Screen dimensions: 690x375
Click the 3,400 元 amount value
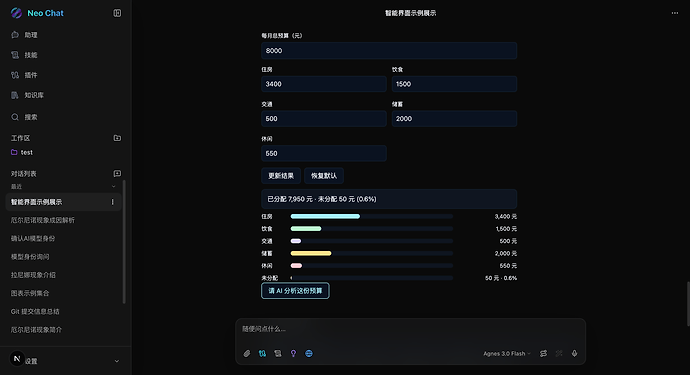click(x=506, y=217)
